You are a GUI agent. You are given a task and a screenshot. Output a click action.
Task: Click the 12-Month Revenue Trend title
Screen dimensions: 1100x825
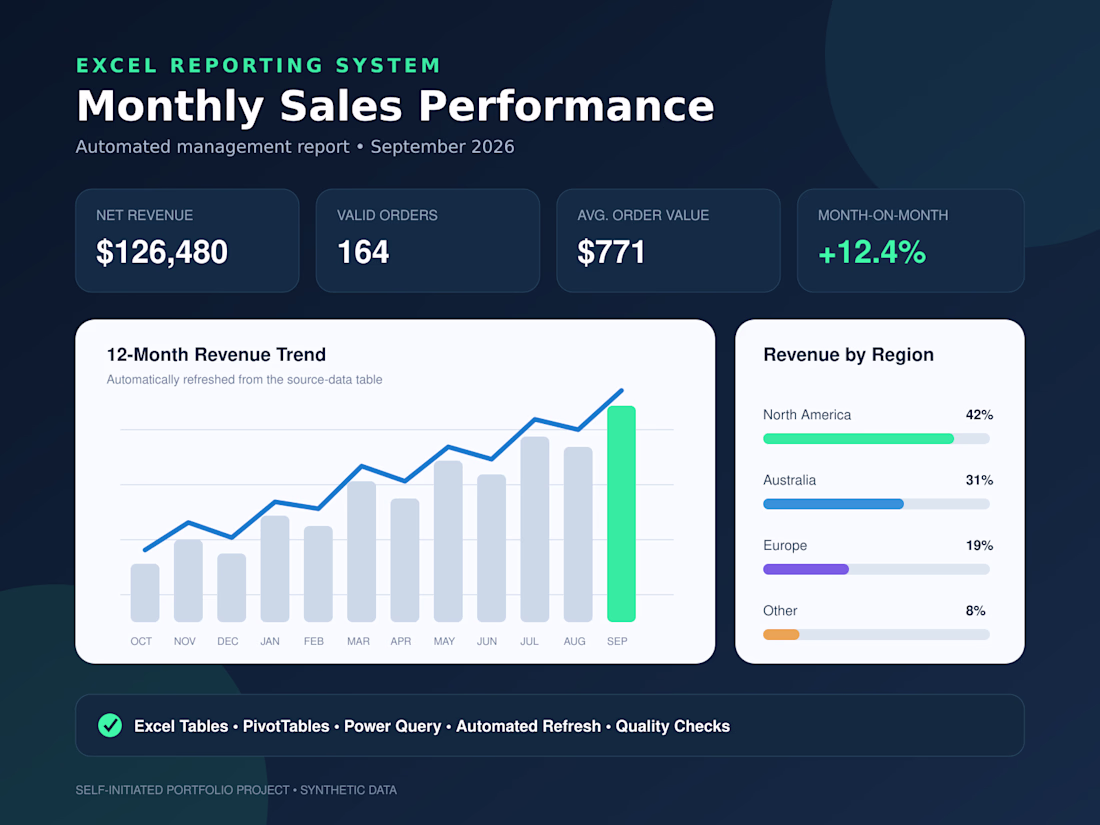(x=216, y=354)
